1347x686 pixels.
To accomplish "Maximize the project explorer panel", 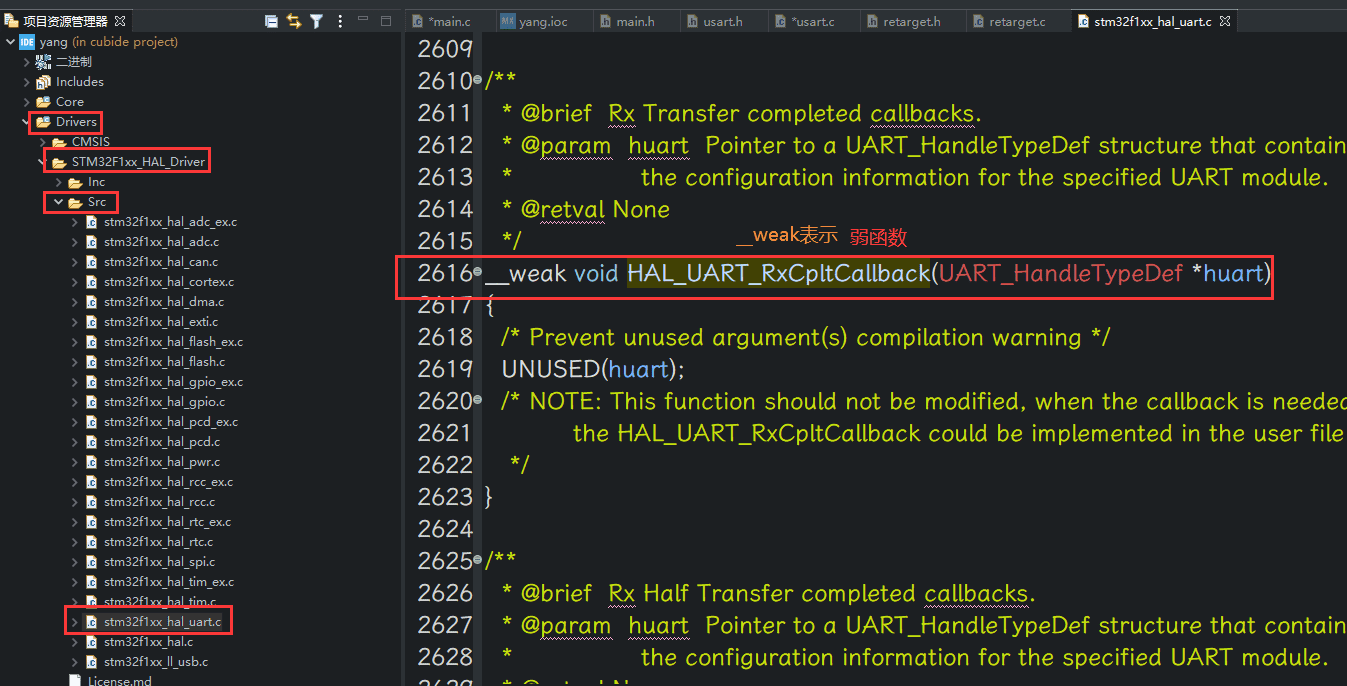I will 386,21.
